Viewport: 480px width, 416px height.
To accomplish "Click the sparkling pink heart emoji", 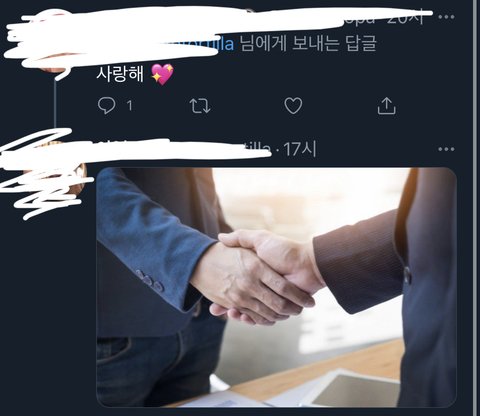I will click(162, 74).
